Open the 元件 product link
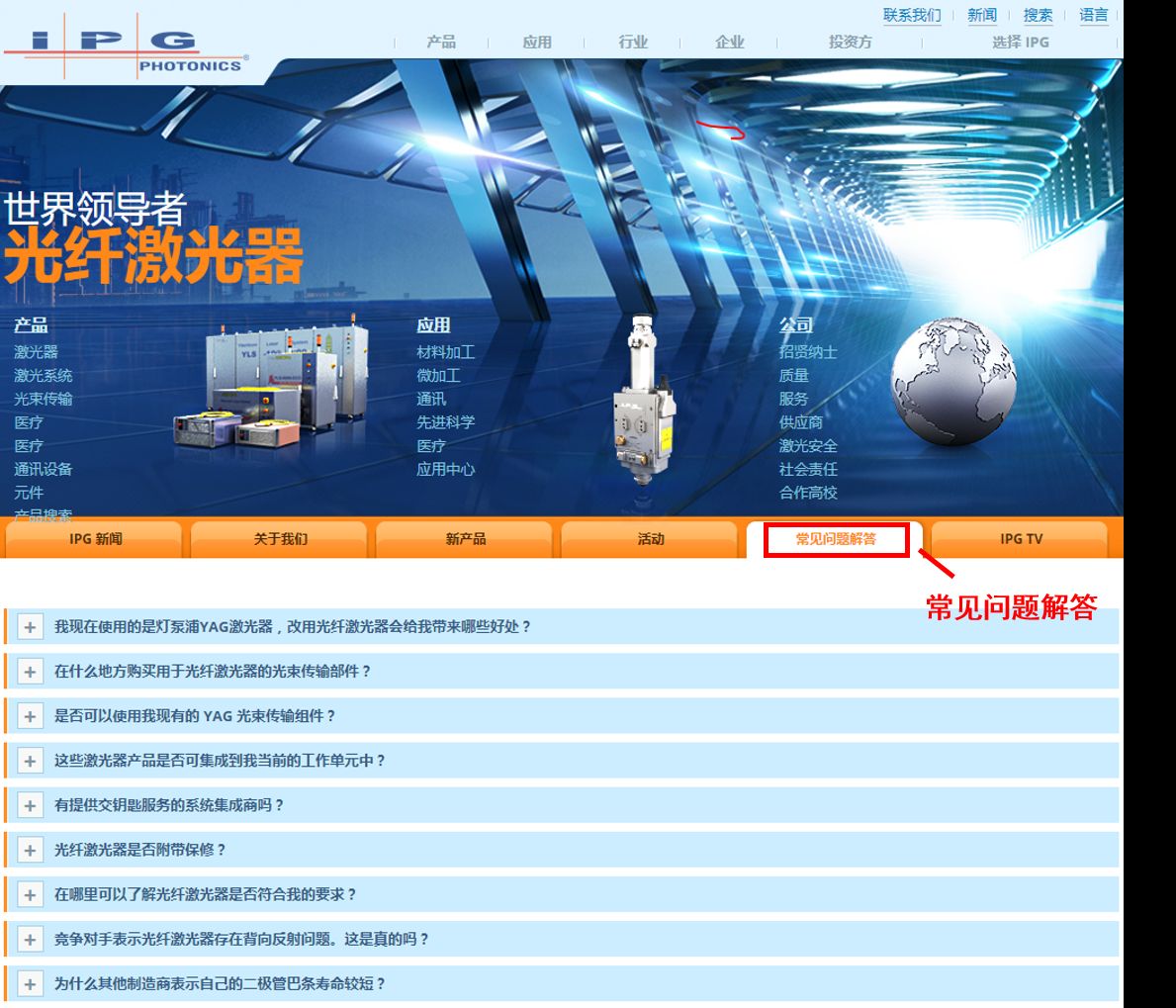1176x1008 pixels. pyautogui.click(x=29, y=492)
